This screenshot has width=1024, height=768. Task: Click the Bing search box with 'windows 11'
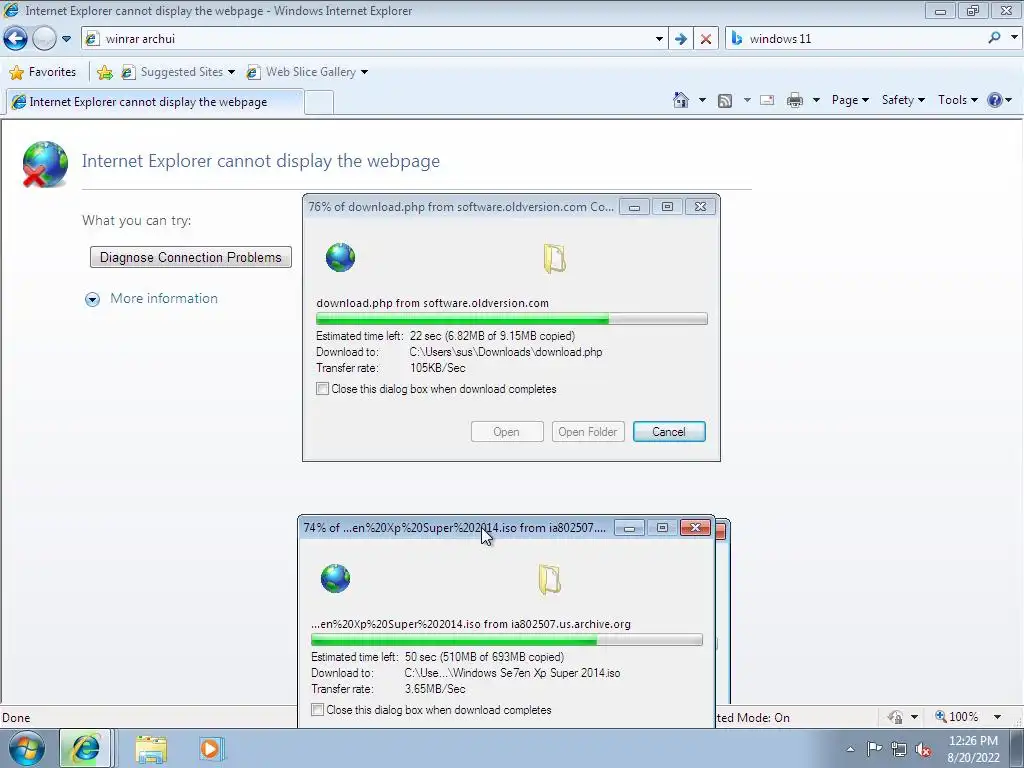[x=856, y=39]
